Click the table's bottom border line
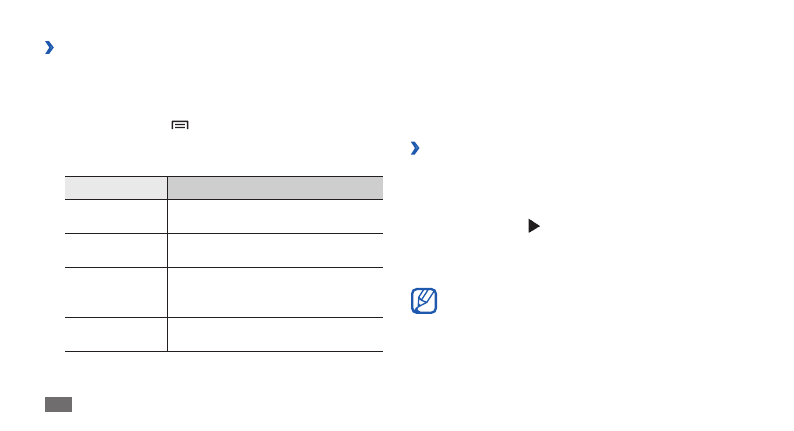 pyautogui.click(x=224, y=351)
